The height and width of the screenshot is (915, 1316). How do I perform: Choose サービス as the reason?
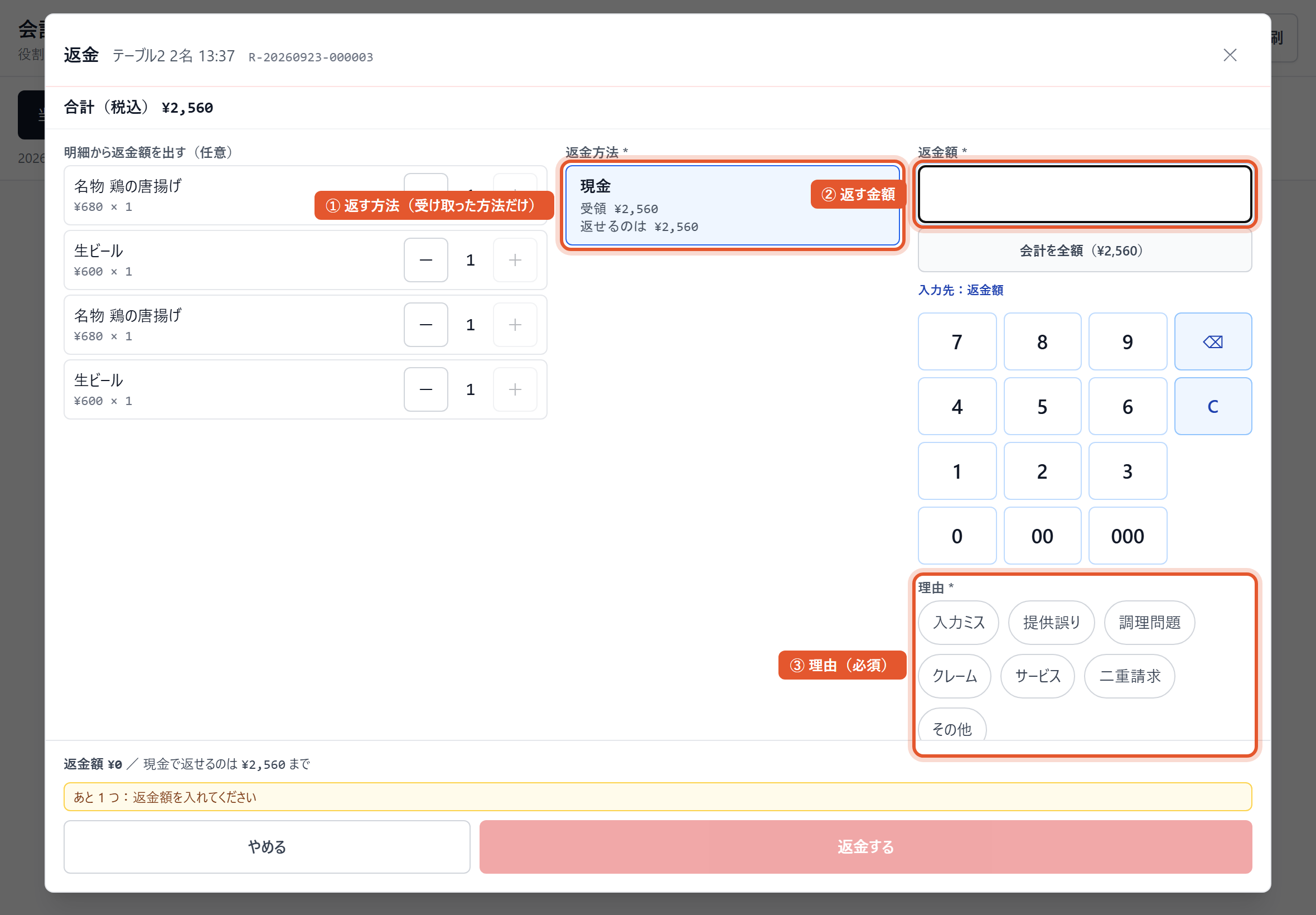pyautogui.click(x=1037, y=676)
